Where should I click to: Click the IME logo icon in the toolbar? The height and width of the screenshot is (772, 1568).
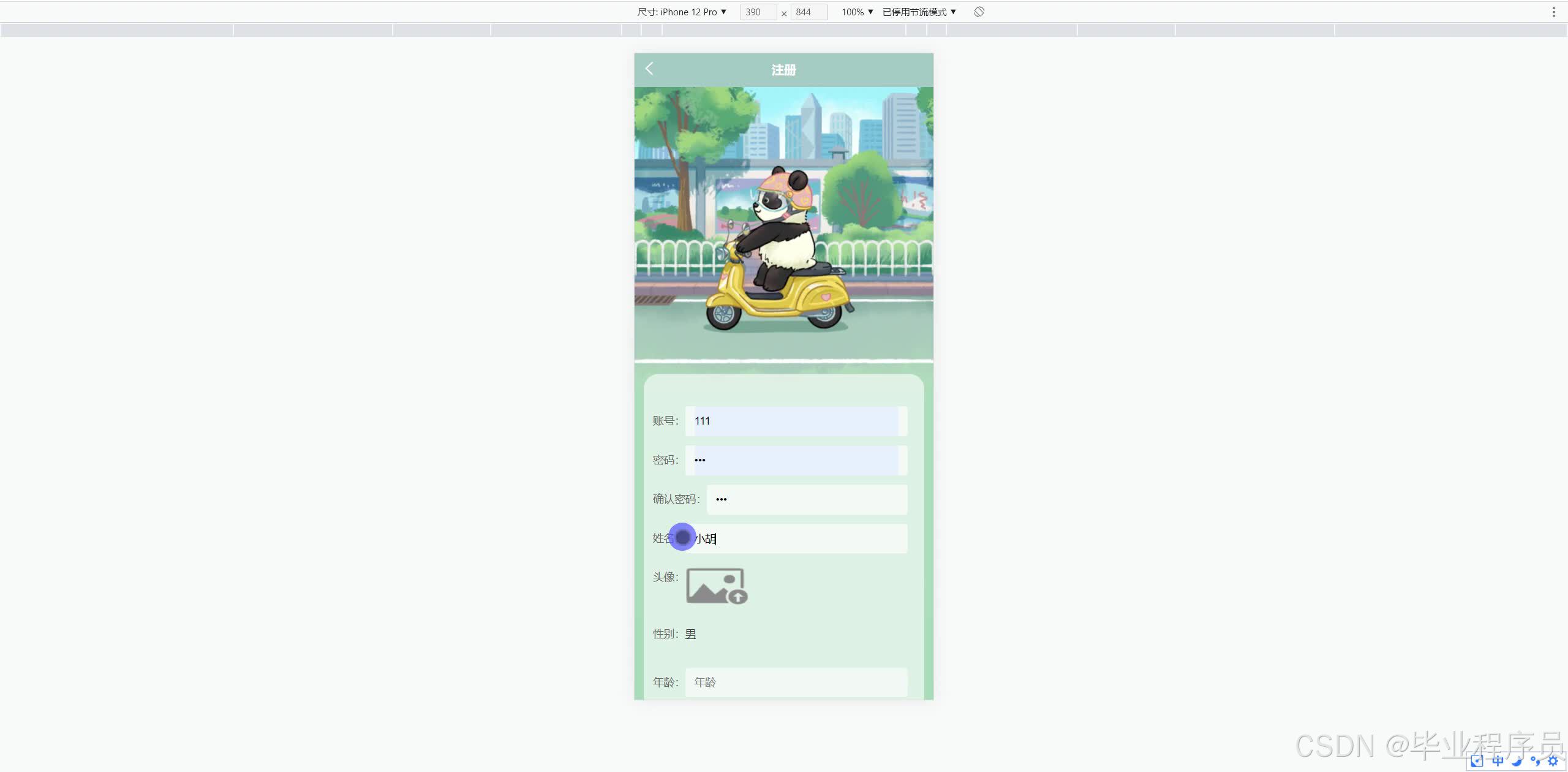[1477, 761]
